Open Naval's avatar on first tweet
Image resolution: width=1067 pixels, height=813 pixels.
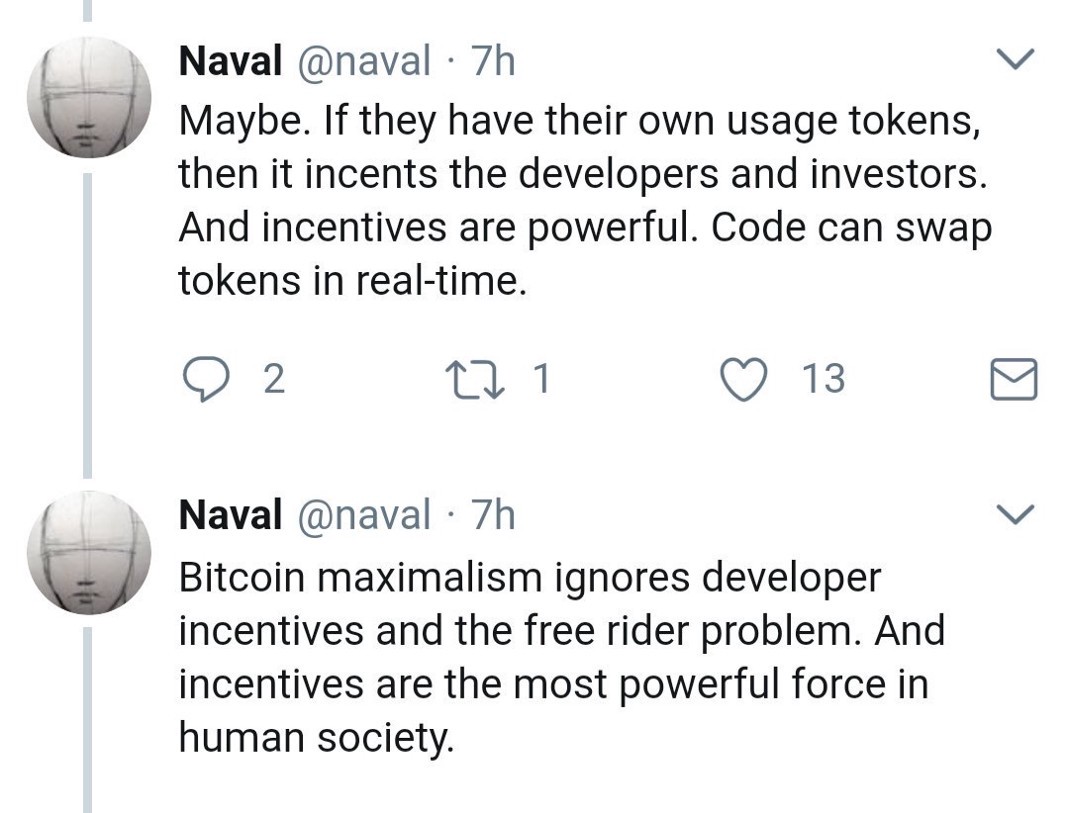[88, 97]
